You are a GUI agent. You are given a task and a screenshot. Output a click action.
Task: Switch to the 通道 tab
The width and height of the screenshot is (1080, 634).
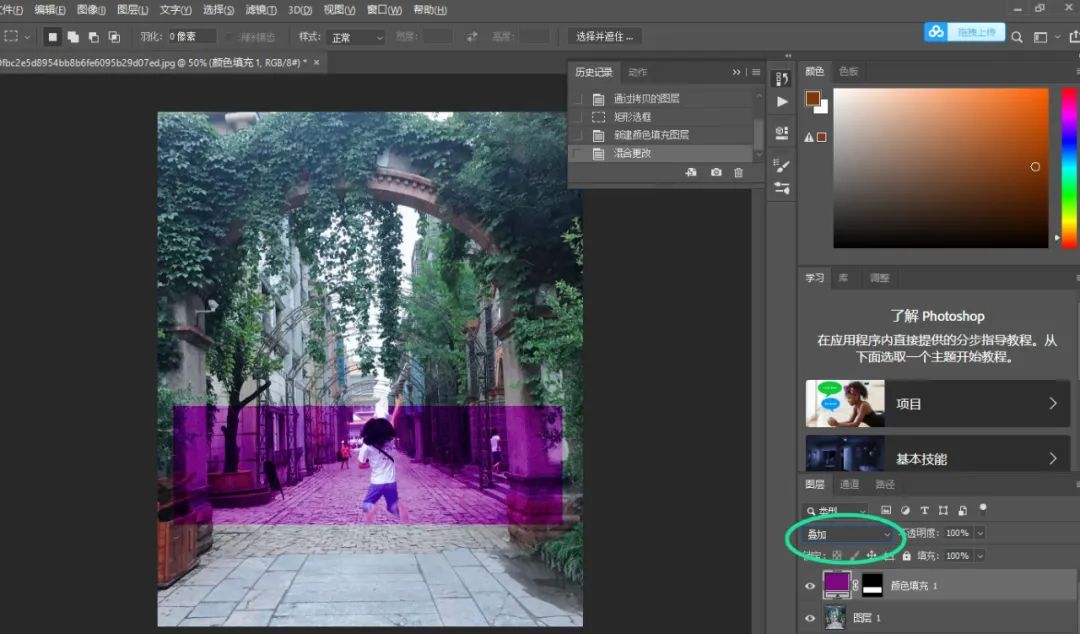849,485
